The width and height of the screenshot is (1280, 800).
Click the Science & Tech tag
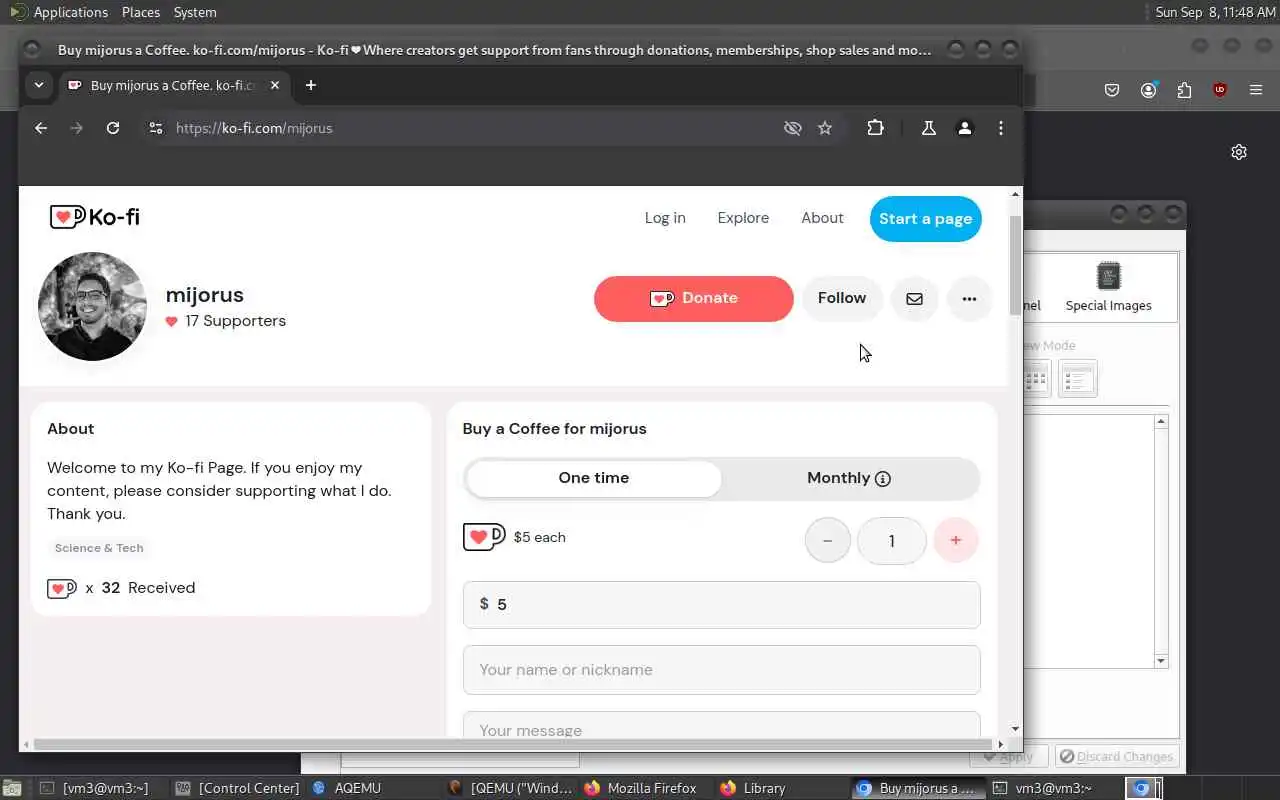[x=99, y=548]
